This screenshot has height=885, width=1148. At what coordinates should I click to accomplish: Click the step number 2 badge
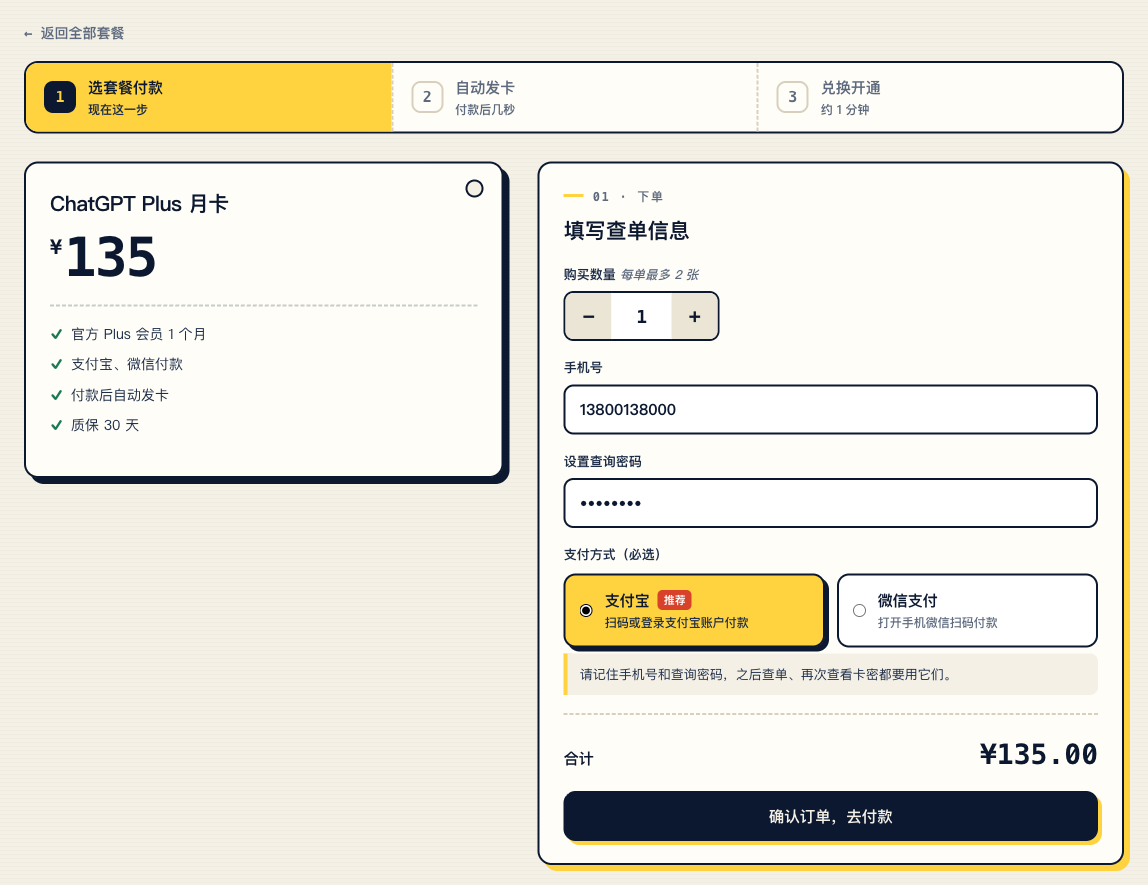pos(427,97)
